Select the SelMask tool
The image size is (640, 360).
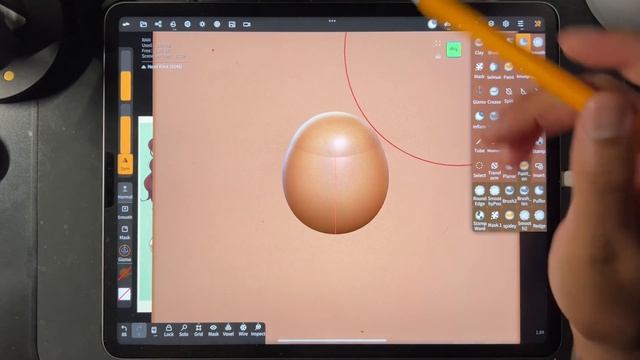(494, 70)
